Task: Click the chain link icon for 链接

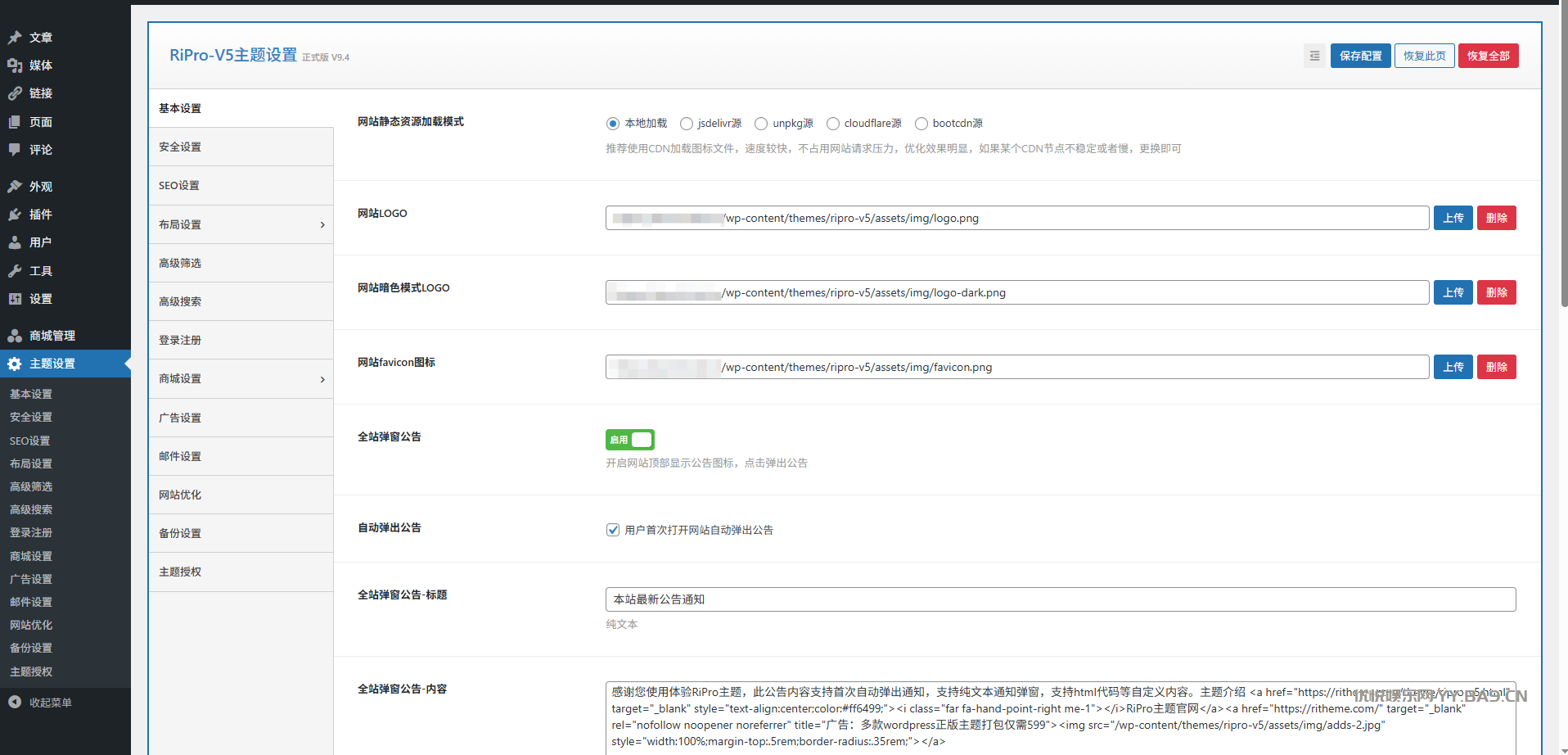Action: click(15, 93)
